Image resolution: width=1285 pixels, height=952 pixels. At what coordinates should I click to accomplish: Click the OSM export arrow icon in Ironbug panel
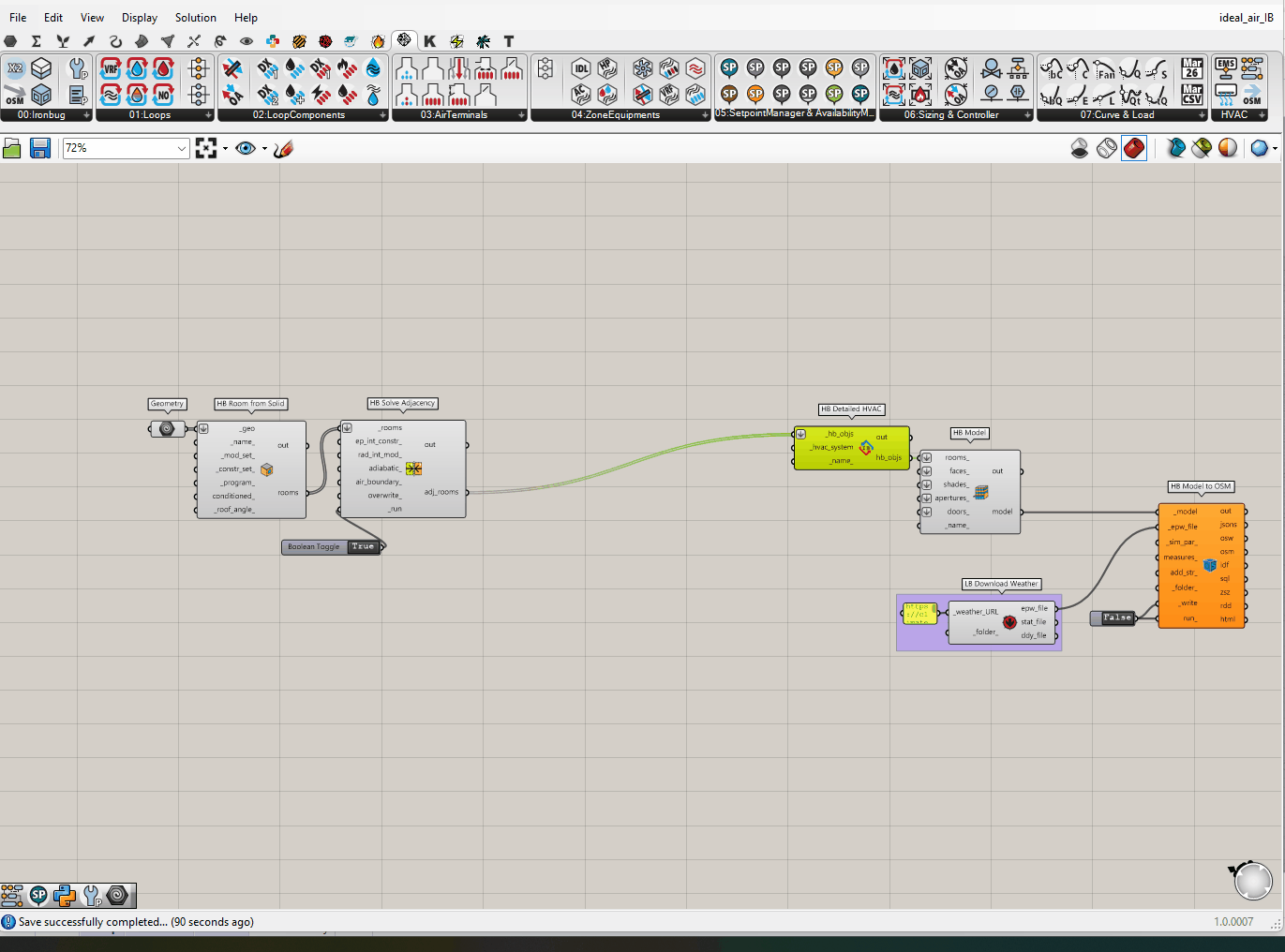coord(15,95)
